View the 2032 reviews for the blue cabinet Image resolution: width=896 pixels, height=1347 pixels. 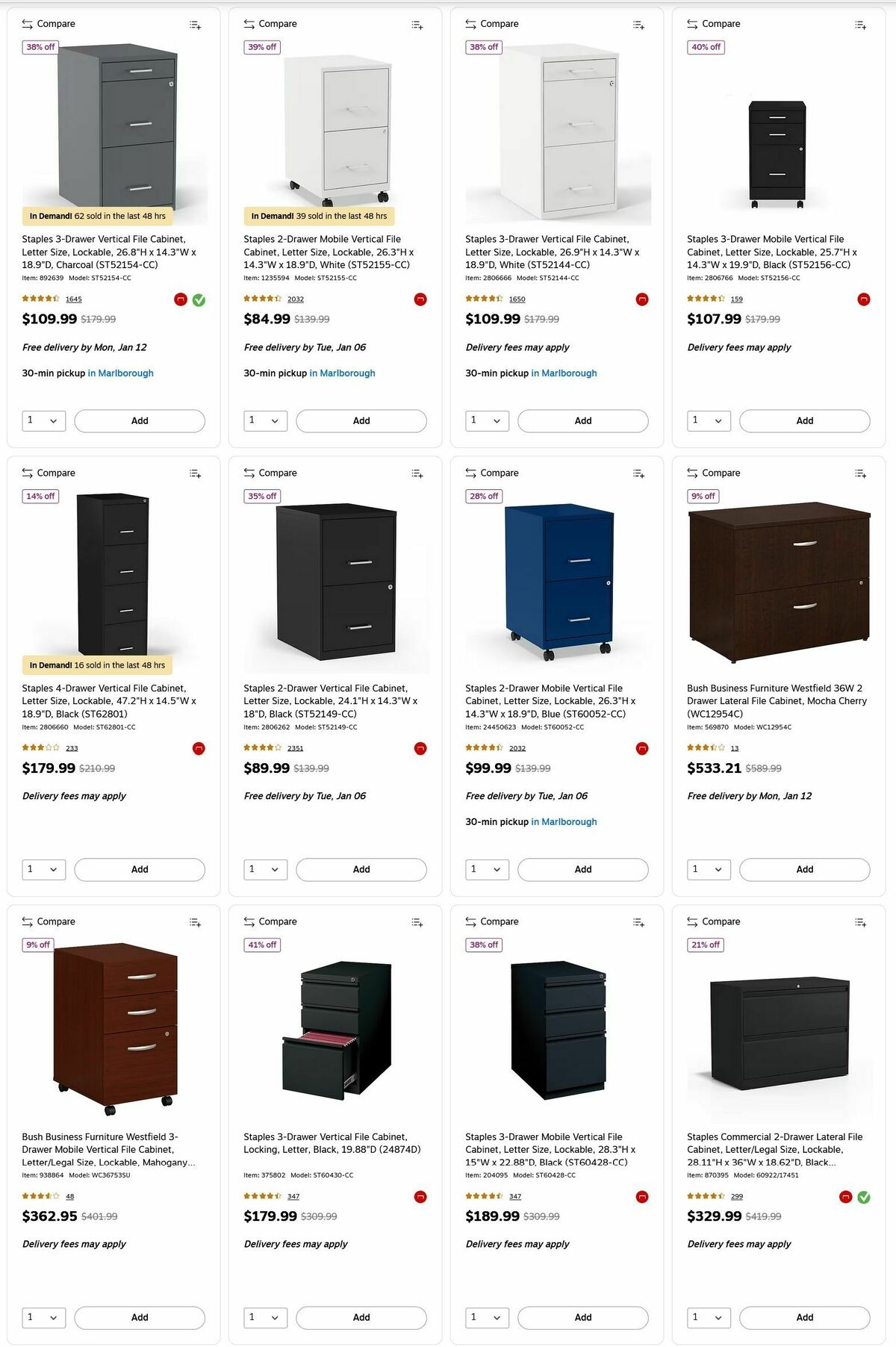517,747
